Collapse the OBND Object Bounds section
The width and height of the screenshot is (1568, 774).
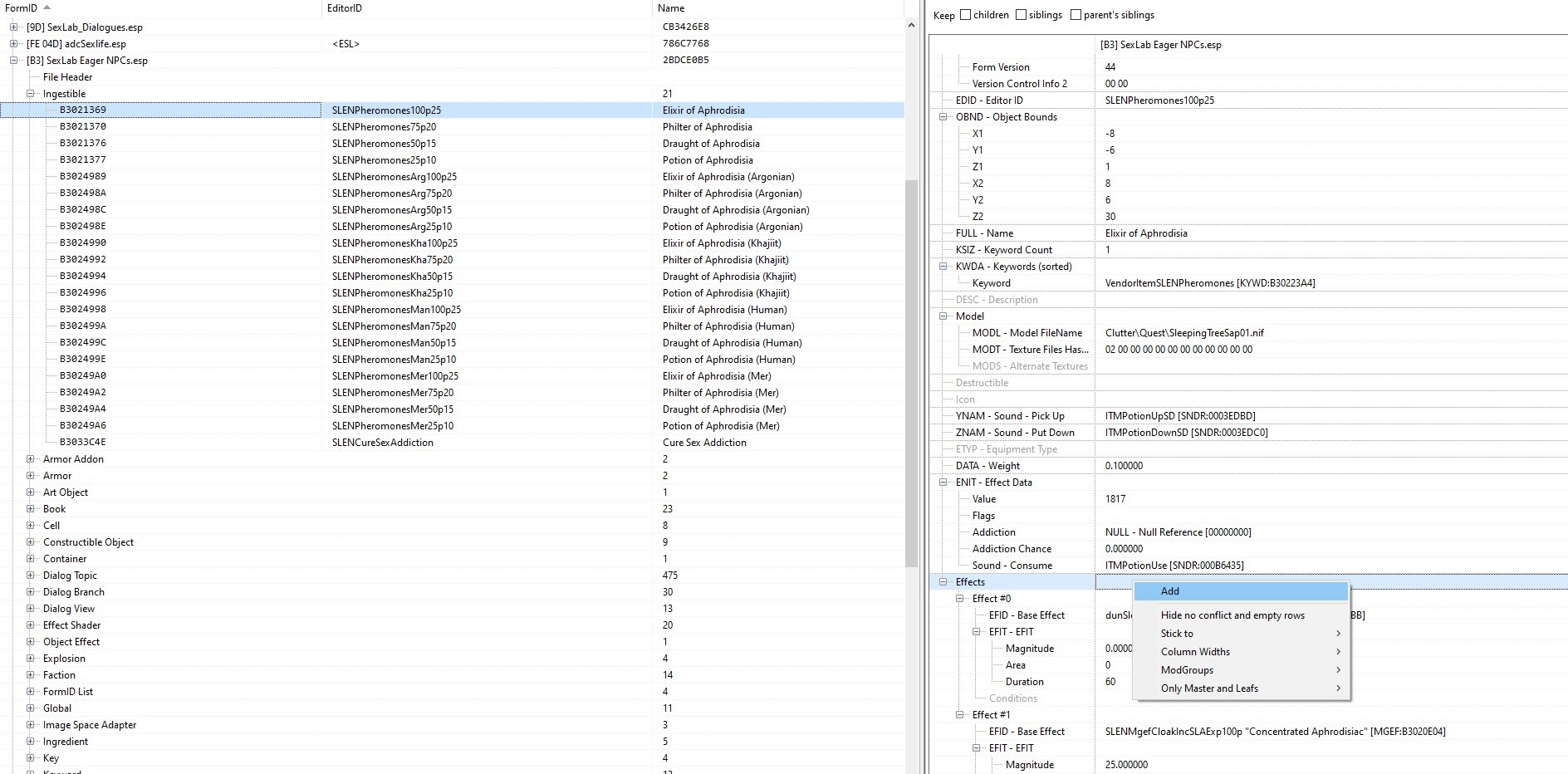[x=943, y=117]
